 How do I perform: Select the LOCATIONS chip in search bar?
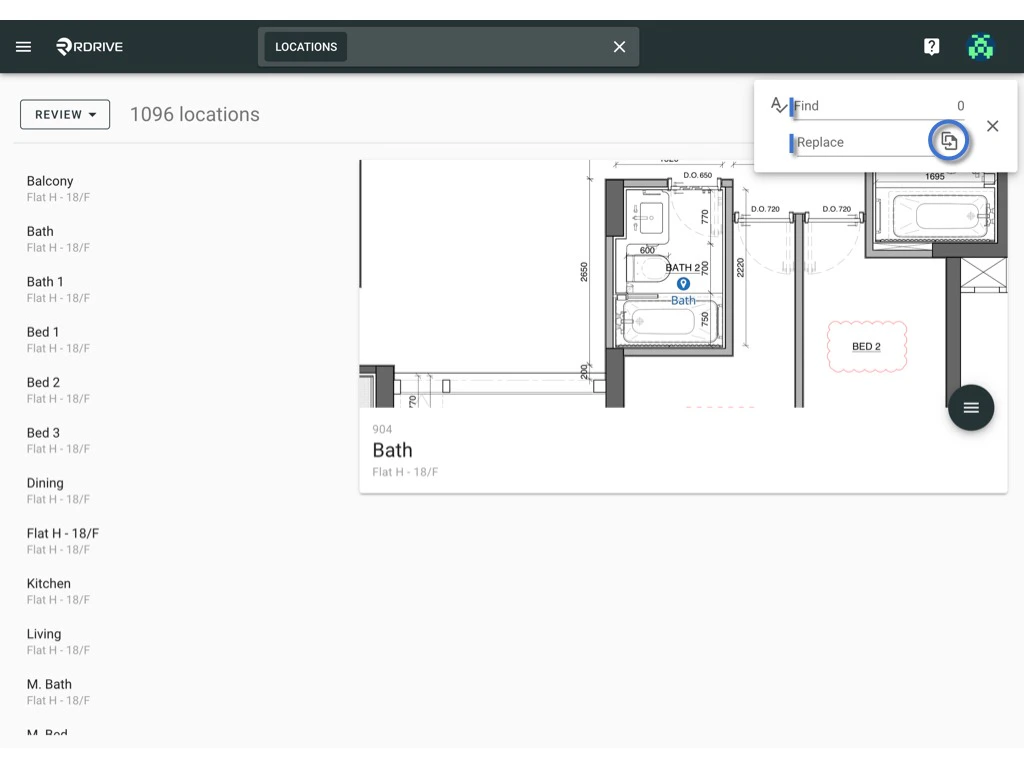tap(306, 47)
